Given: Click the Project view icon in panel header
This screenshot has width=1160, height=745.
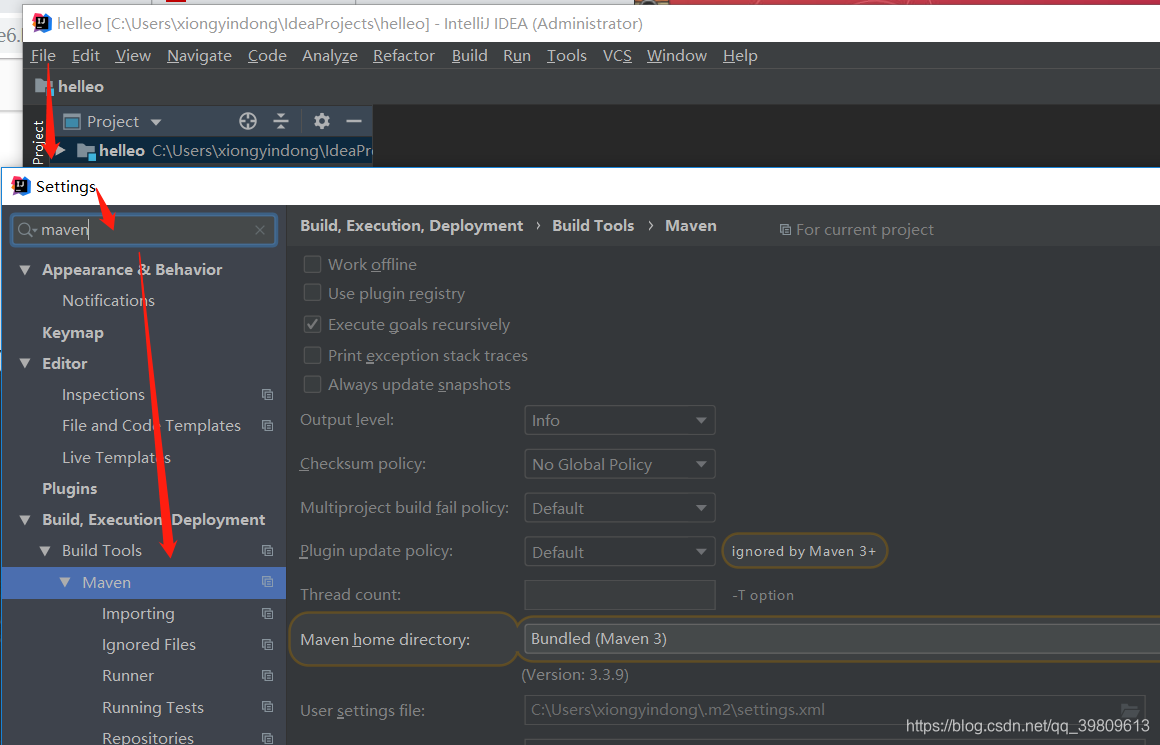Looking at the screenshot, I should [x=72, y=121].
